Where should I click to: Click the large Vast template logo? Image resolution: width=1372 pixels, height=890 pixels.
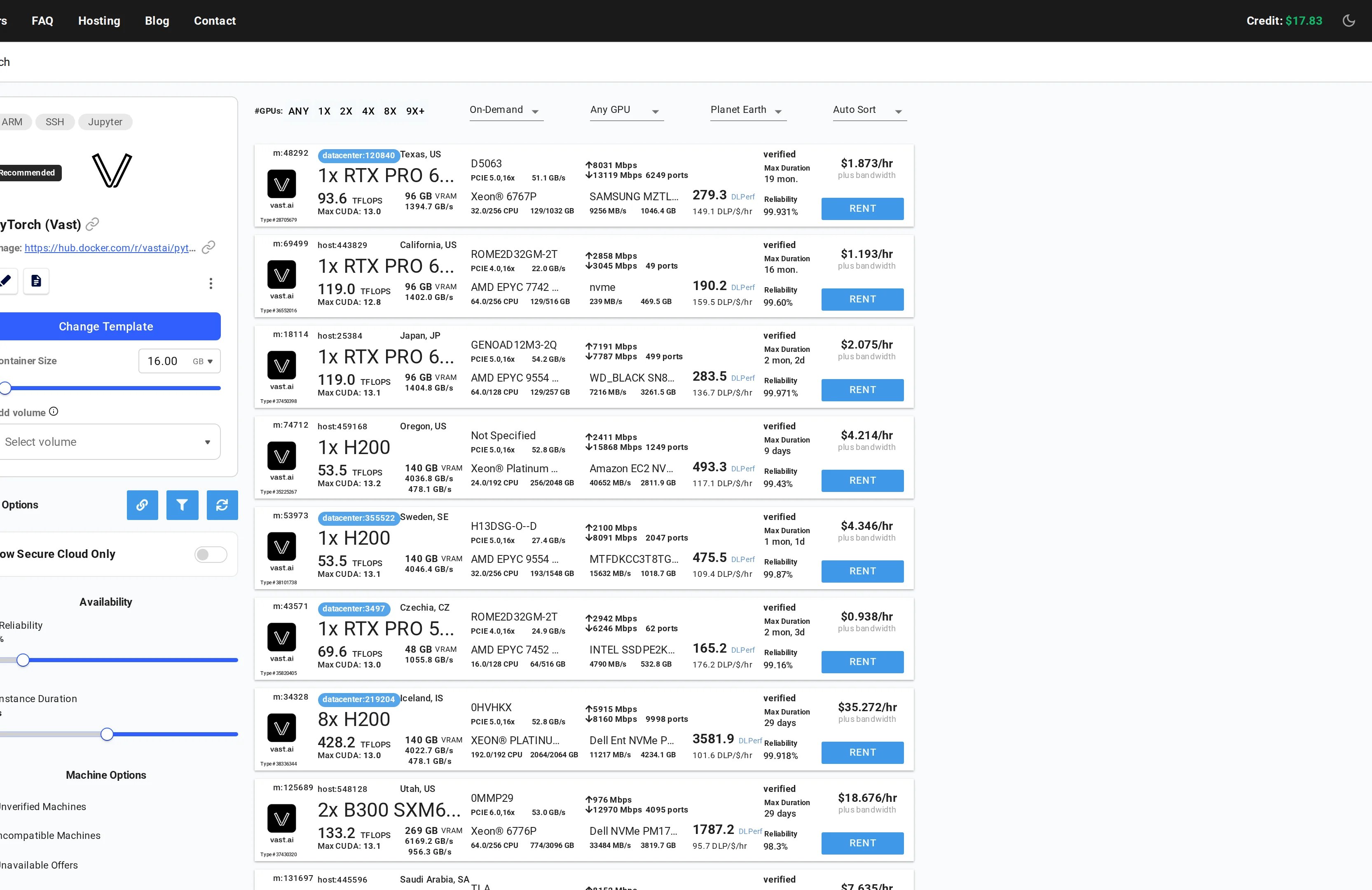[x=112, y=170]
